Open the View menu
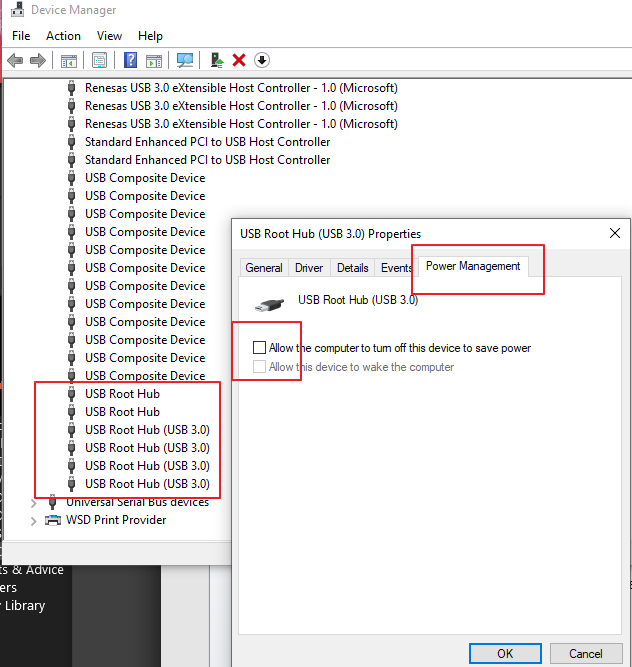Viewport: 632px width, 667px height. point(109,36)
